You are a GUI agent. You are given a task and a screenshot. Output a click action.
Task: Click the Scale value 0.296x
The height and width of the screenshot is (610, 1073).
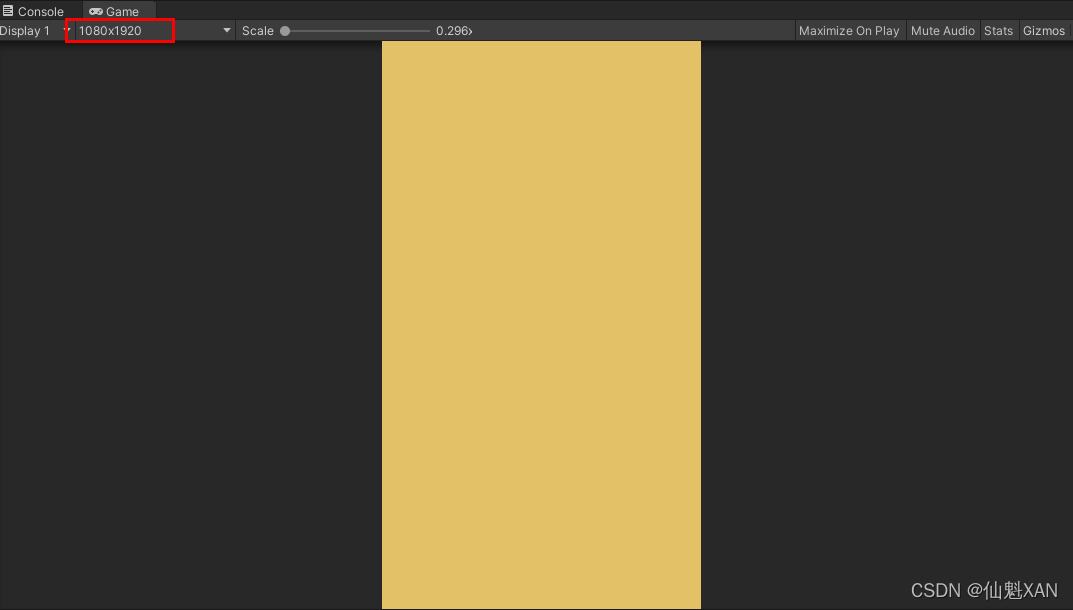(x=454, y=31)
